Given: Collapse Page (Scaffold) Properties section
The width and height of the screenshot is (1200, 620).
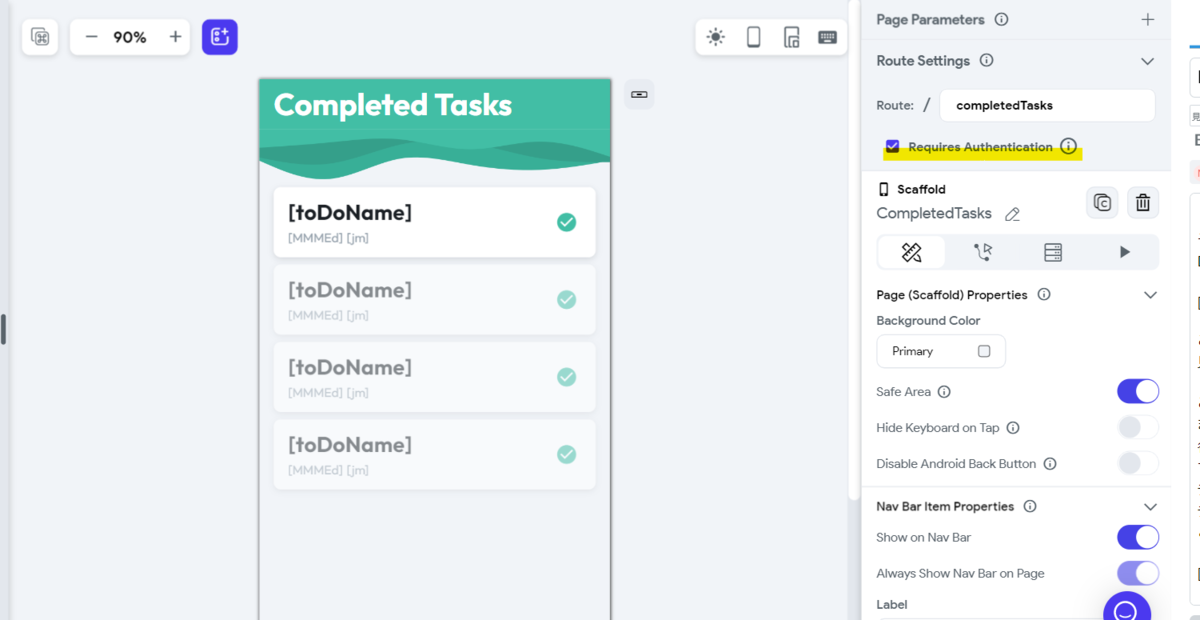Looking at the screenshot, I should coord(1150,295).
